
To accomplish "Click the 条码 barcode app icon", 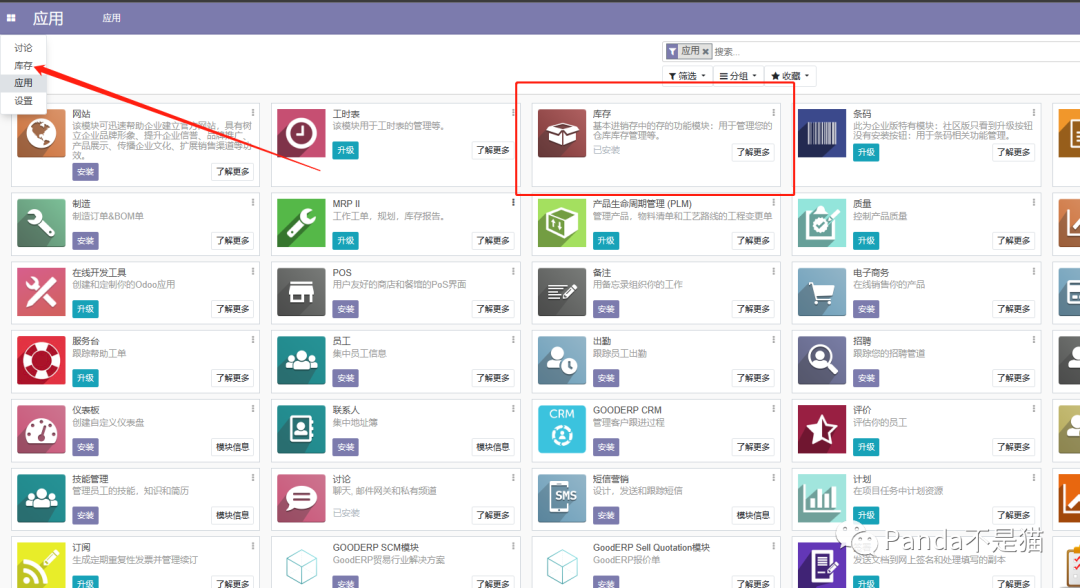I will click(822, 133).
